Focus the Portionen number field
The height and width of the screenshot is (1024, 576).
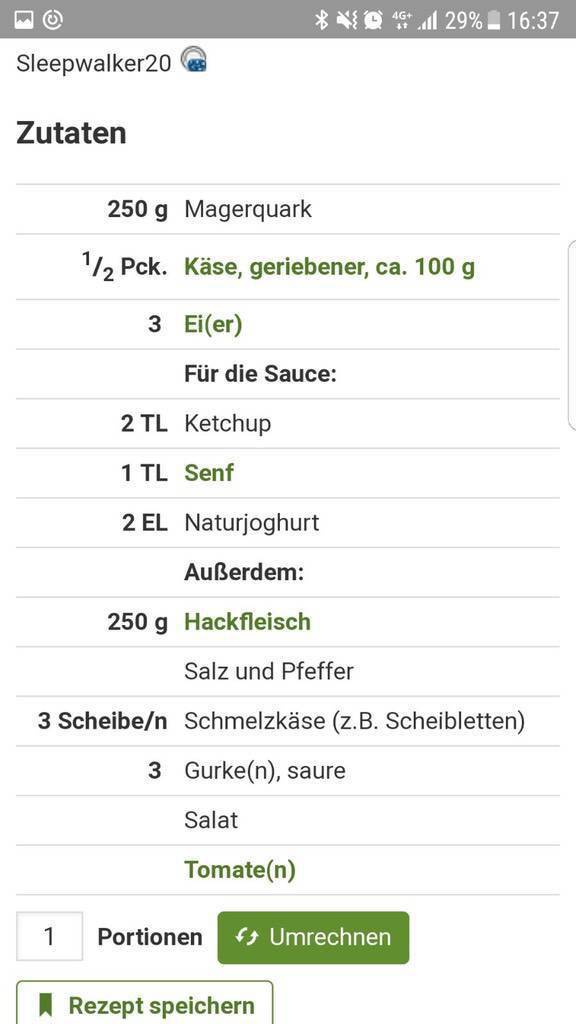click(50, 936)
